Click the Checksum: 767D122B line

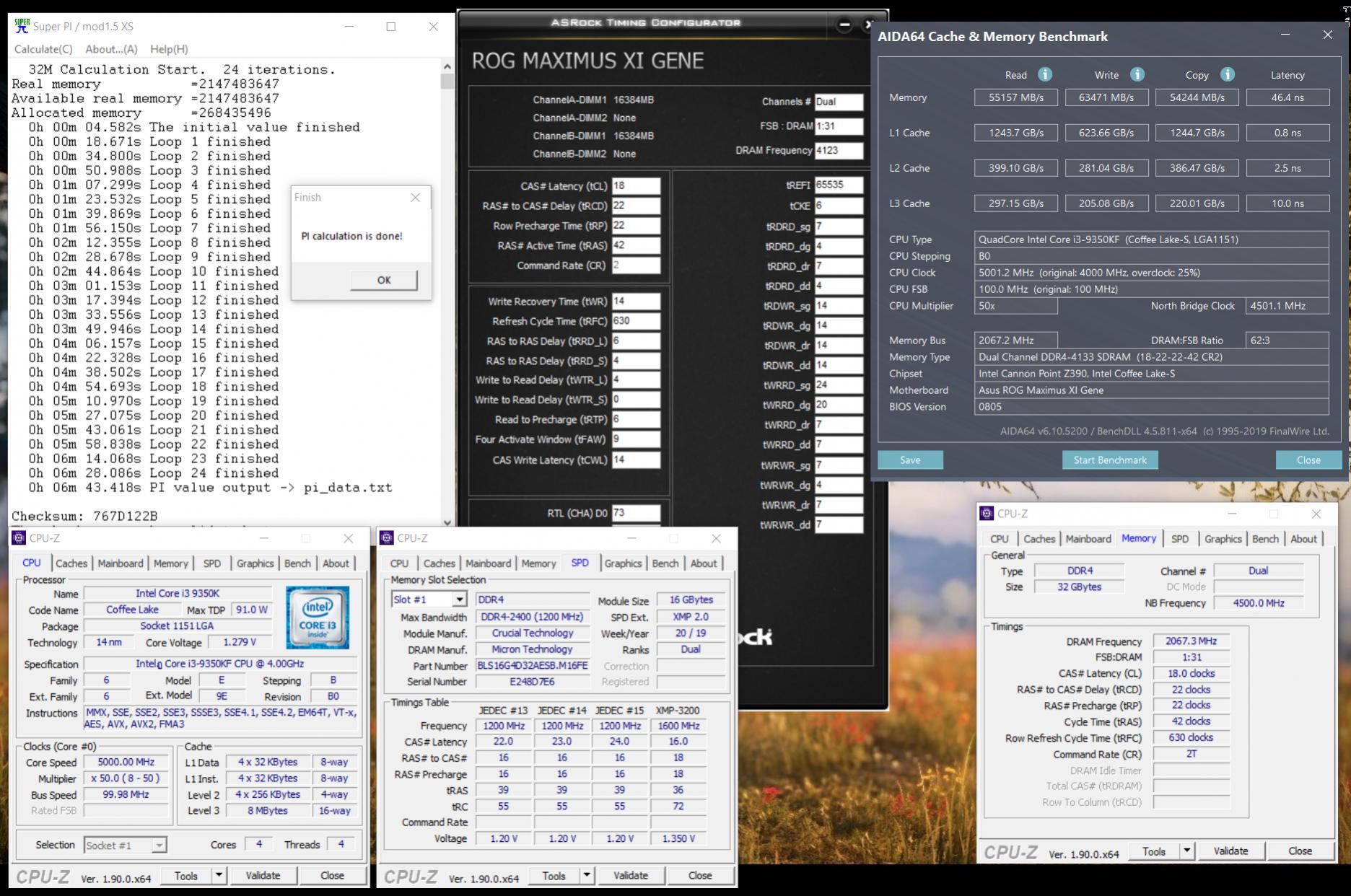pos(84,516)
